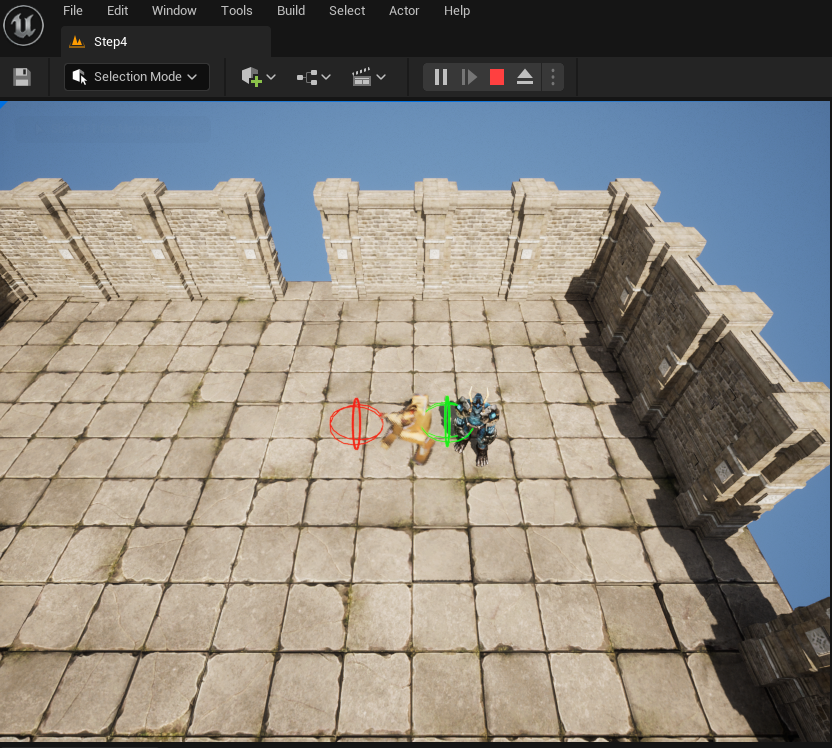Open the Edit menu
832x748 pixels.
tap(117, 11)
